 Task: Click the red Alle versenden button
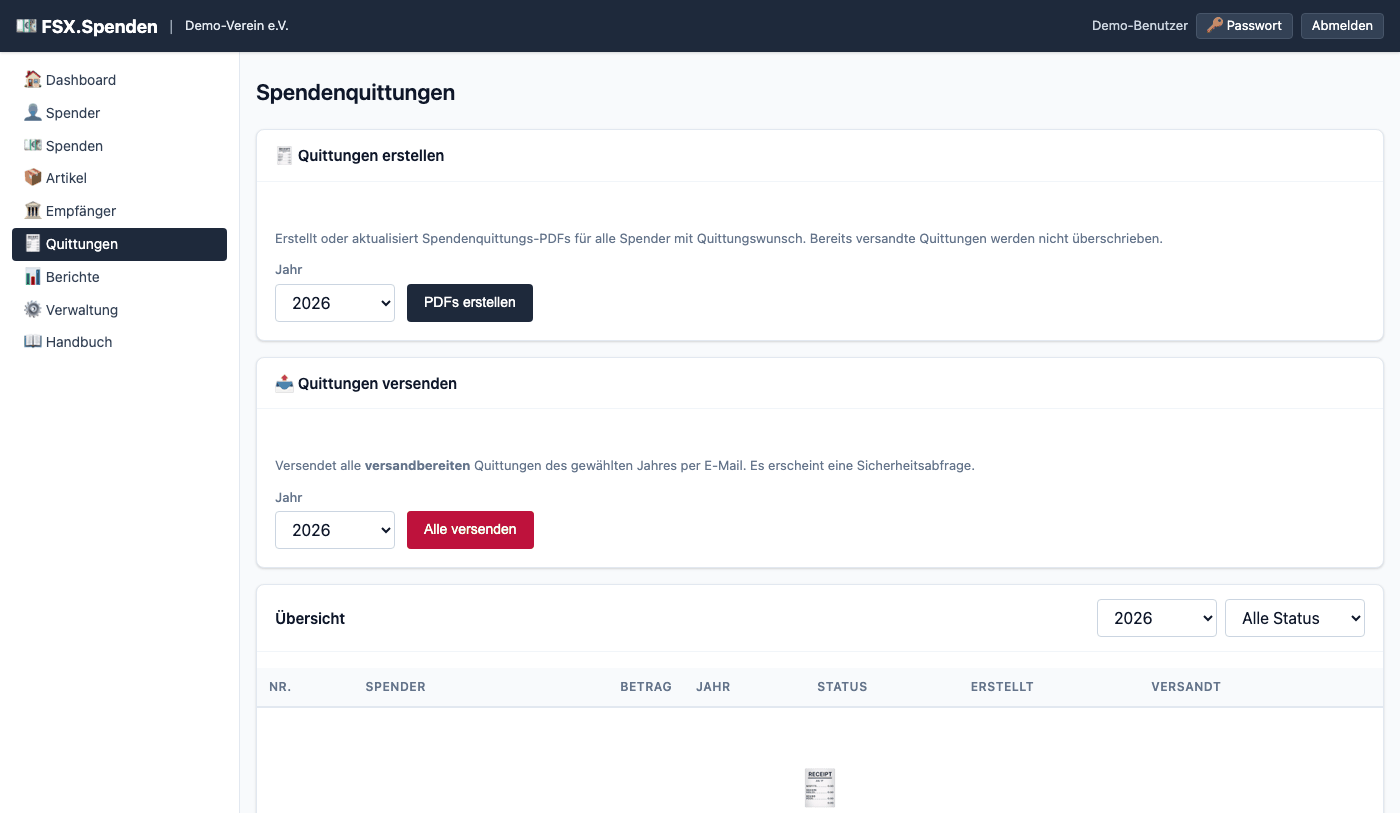click(x=470, y=530)
